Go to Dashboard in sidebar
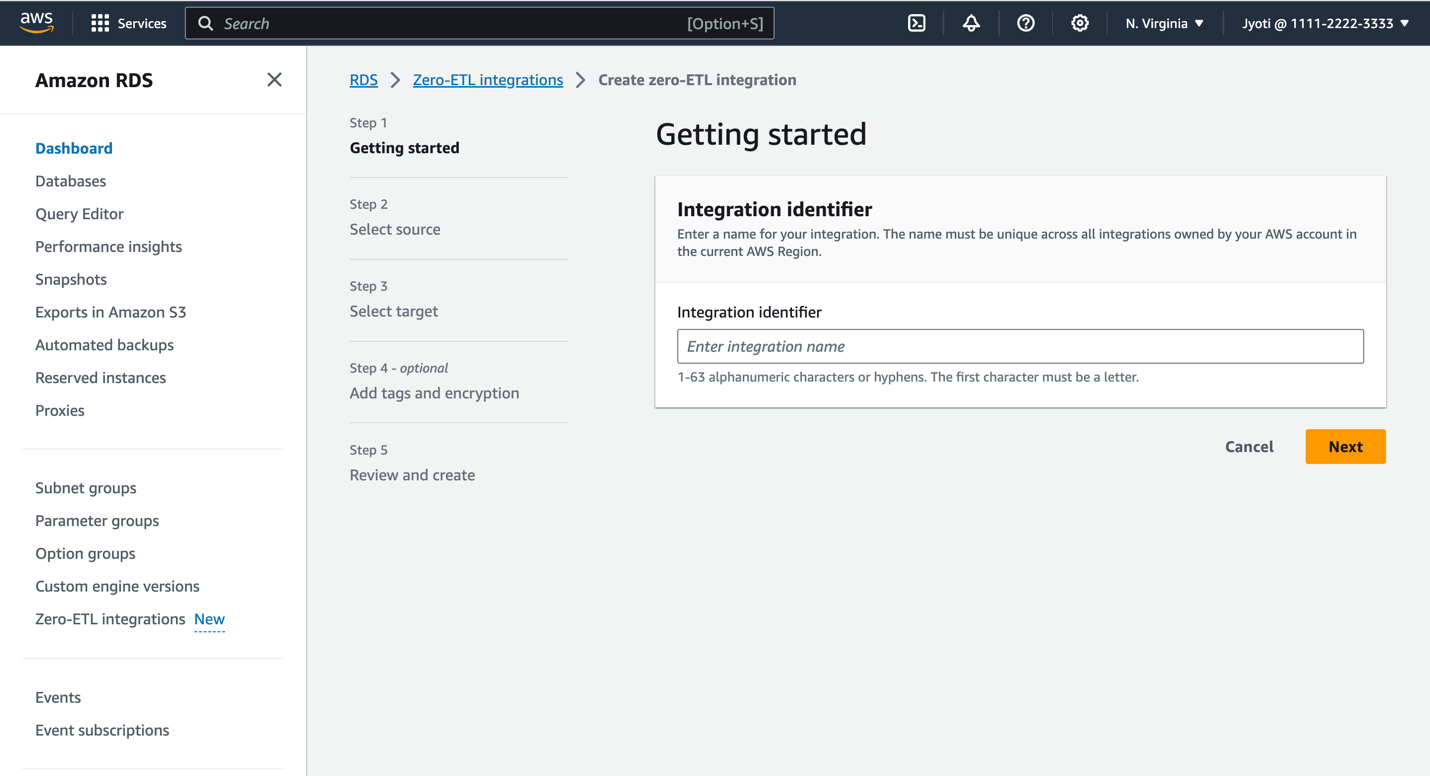This screenshot has height=776, width=1430. [74, 148]
